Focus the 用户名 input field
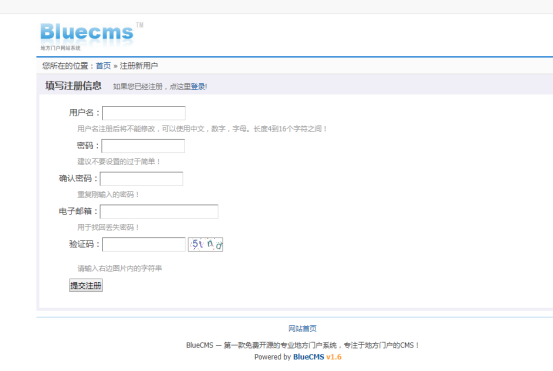 click(144, 113)
